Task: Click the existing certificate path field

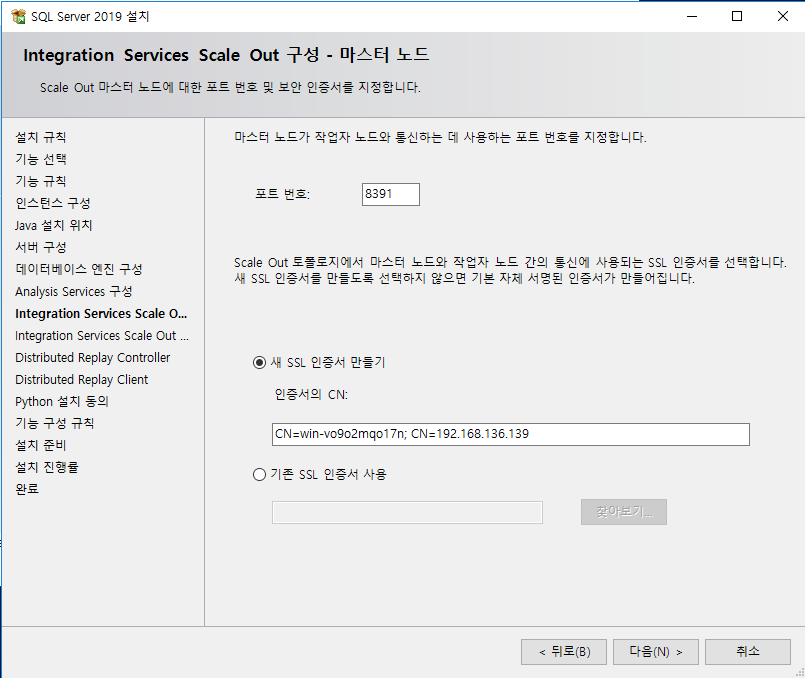Action: click(x=407, y=513)
